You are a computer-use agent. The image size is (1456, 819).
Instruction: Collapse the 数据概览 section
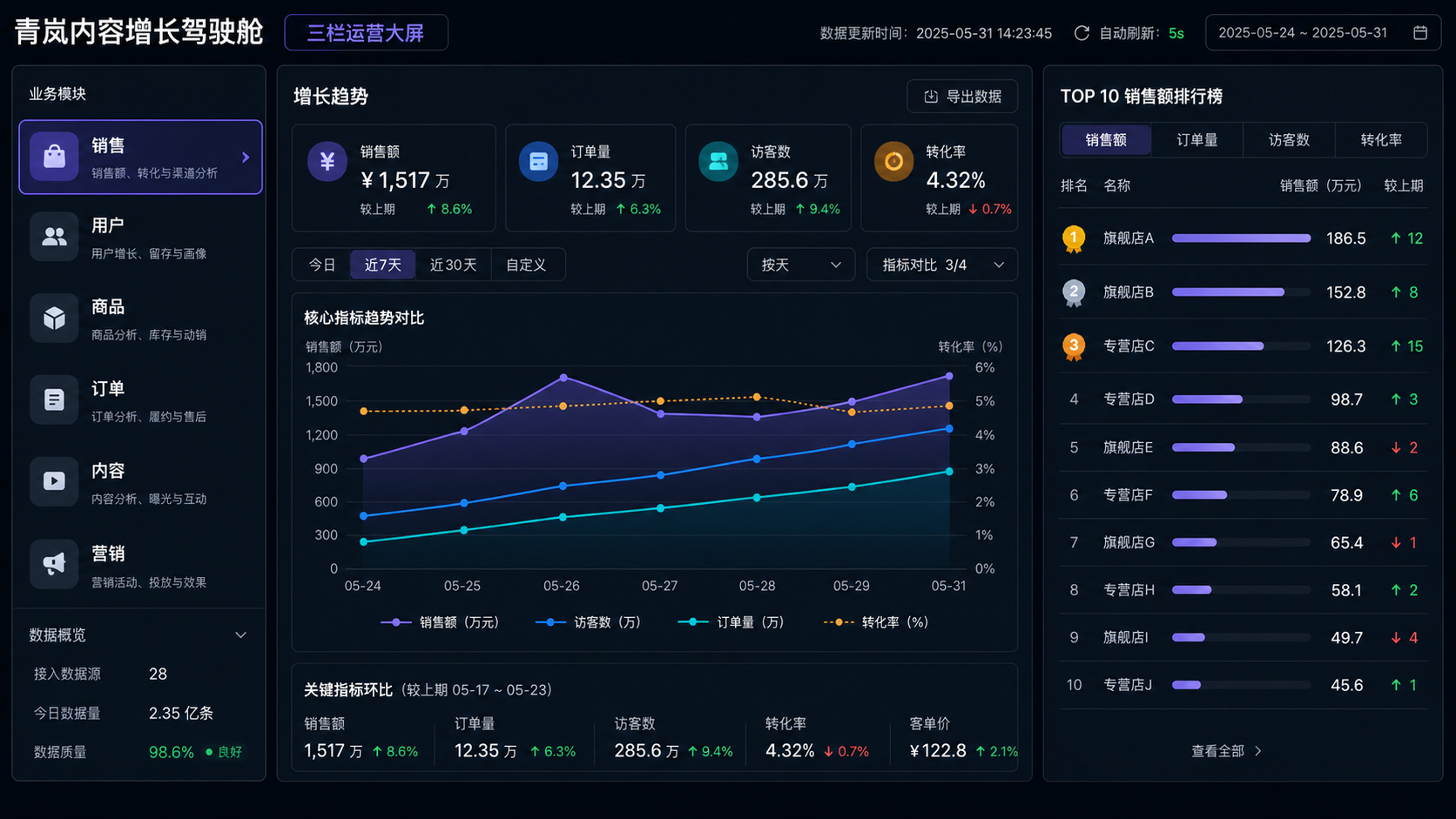pyautogui.click(x=240, y=635)
